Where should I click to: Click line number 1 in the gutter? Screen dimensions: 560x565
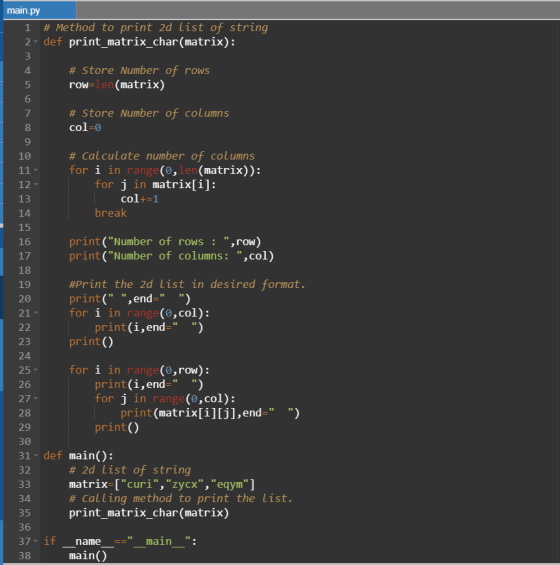[x=27, y=28]
